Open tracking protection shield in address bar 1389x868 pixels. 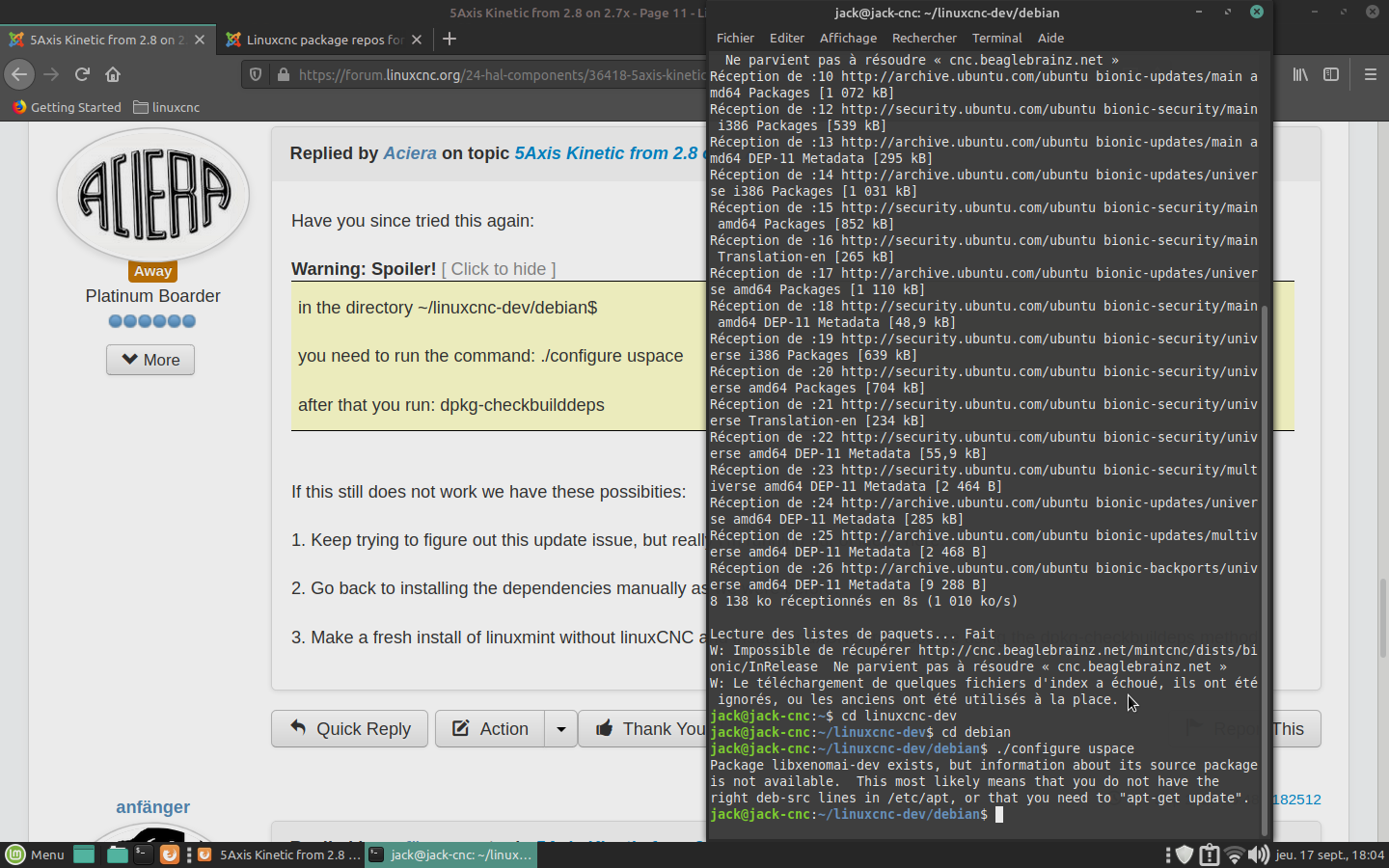tap(256, 74)
